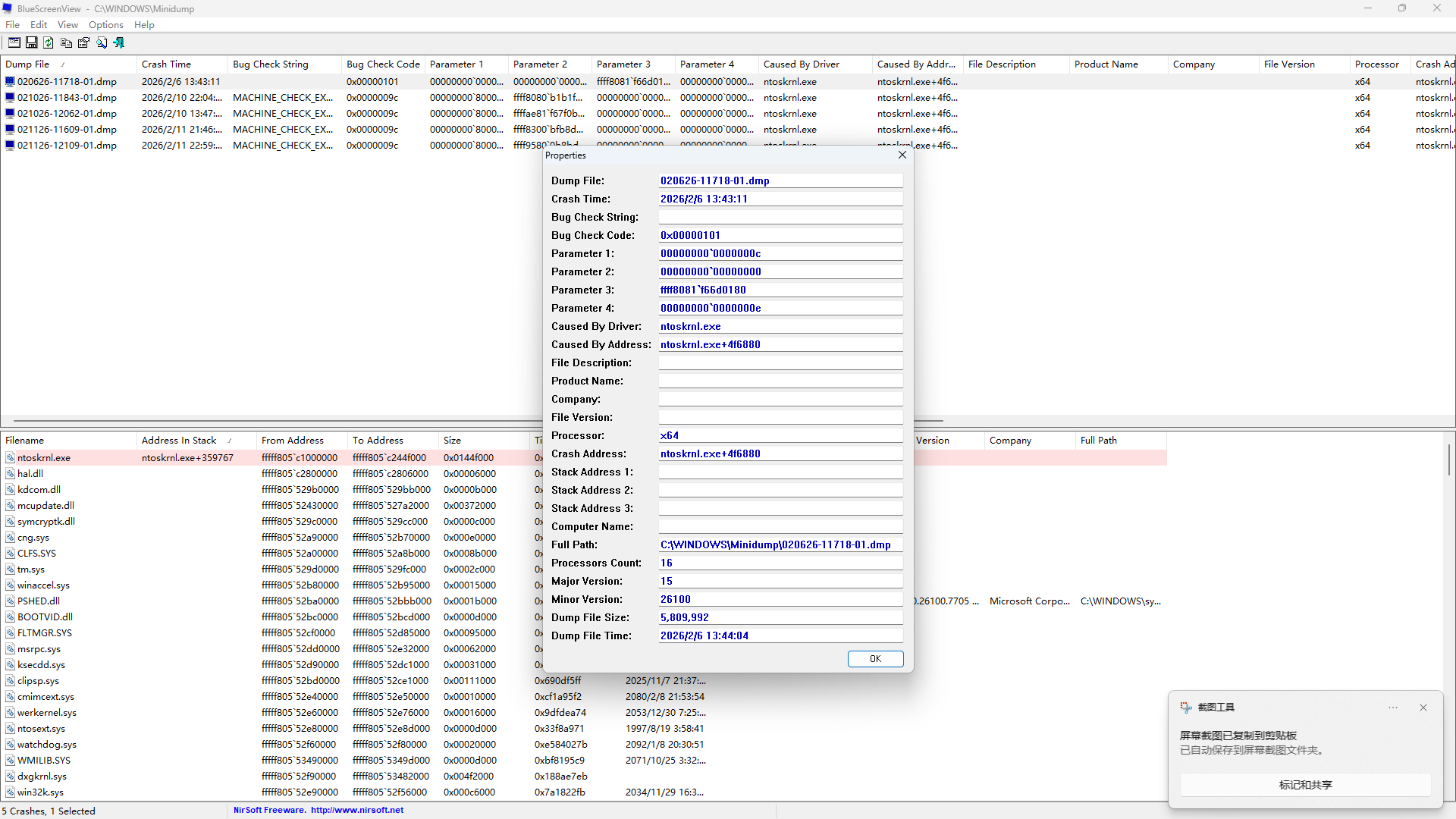Open the Properties toolbar icon
Screen dimensions: 1456x819
(83, 43)
